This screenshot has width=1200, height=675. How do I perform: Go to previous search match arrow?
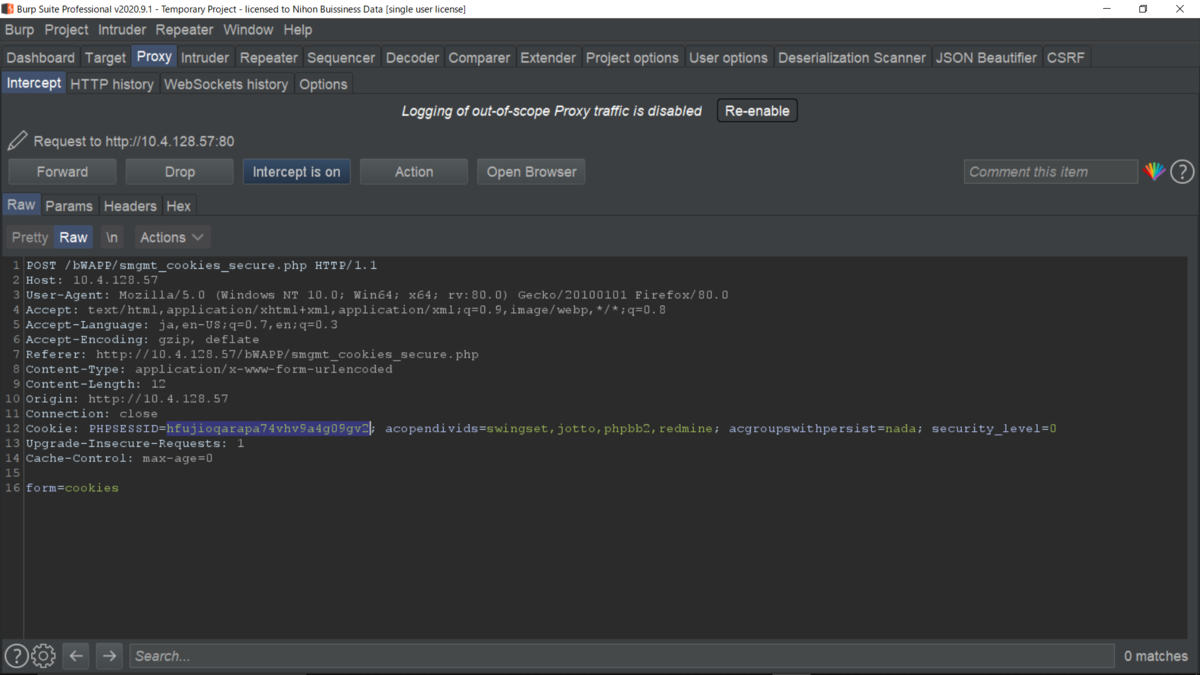pos(76,656)
